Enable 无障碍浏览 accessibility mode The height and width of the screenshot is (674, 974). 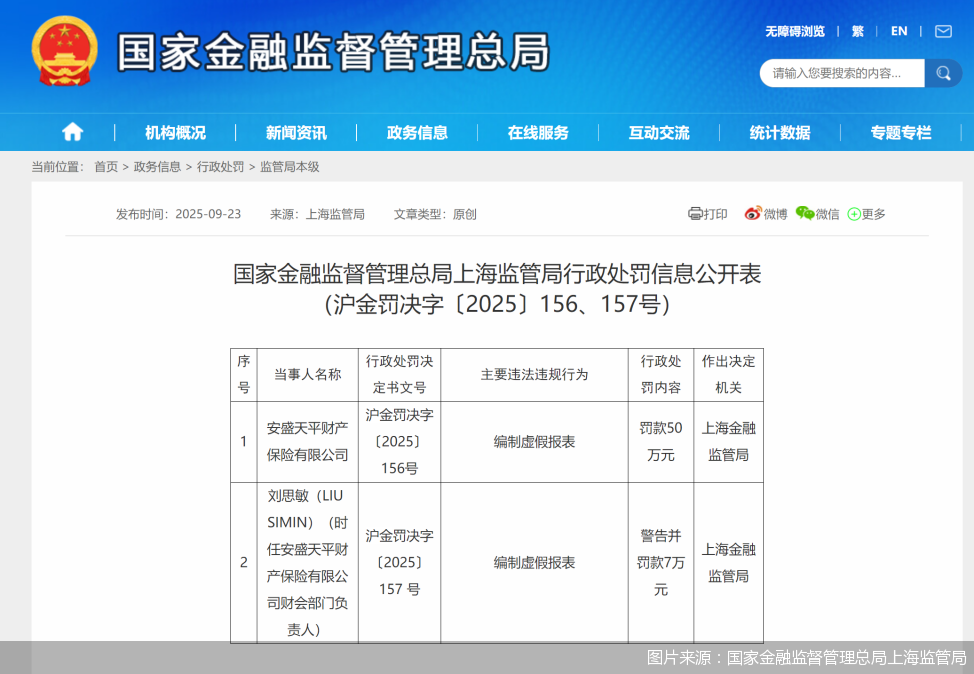tap(795, 31)
